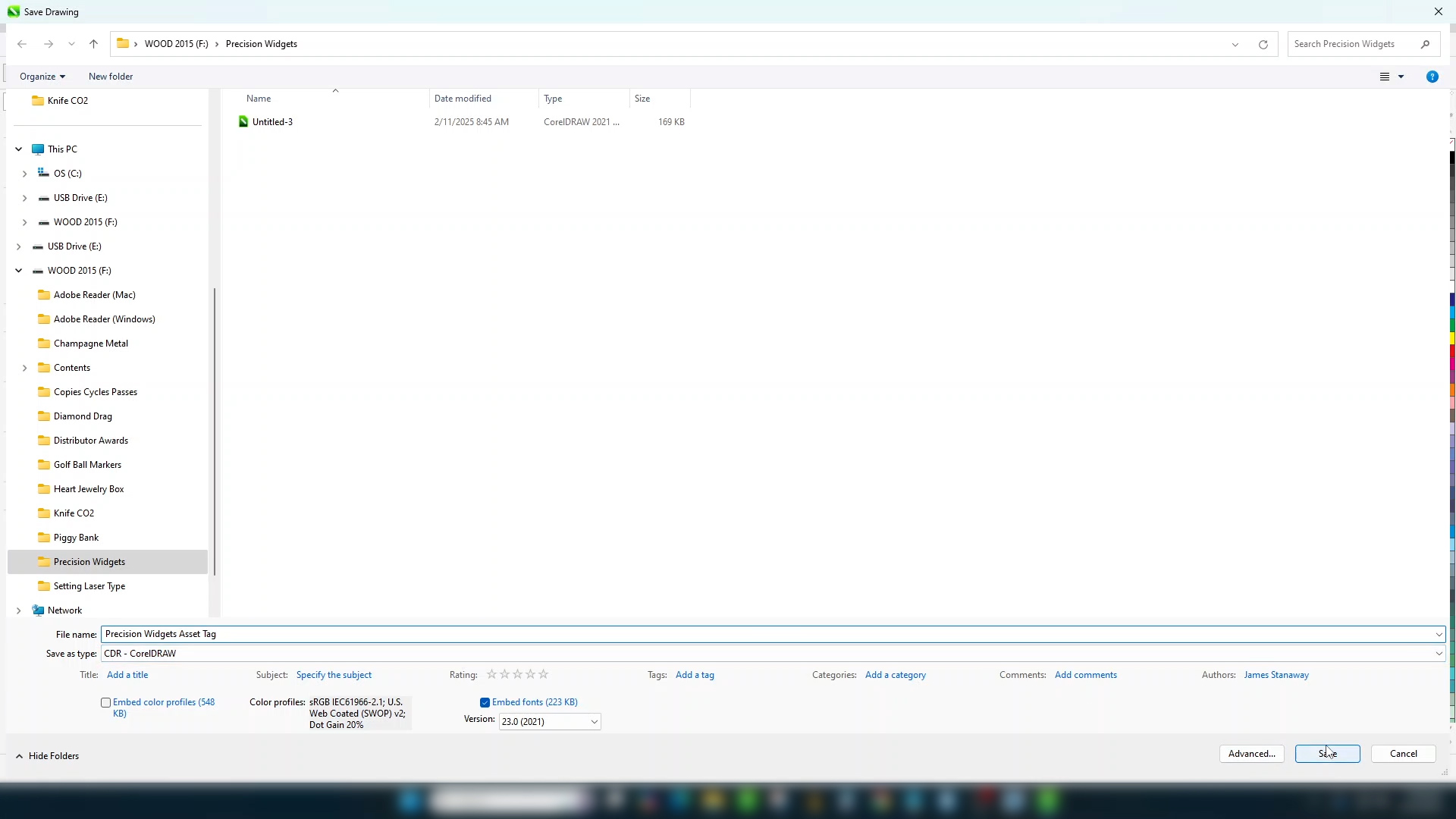Screen dimensions: 1456x819
Task: Click the Up one level arrow
Action: [93, 44]
